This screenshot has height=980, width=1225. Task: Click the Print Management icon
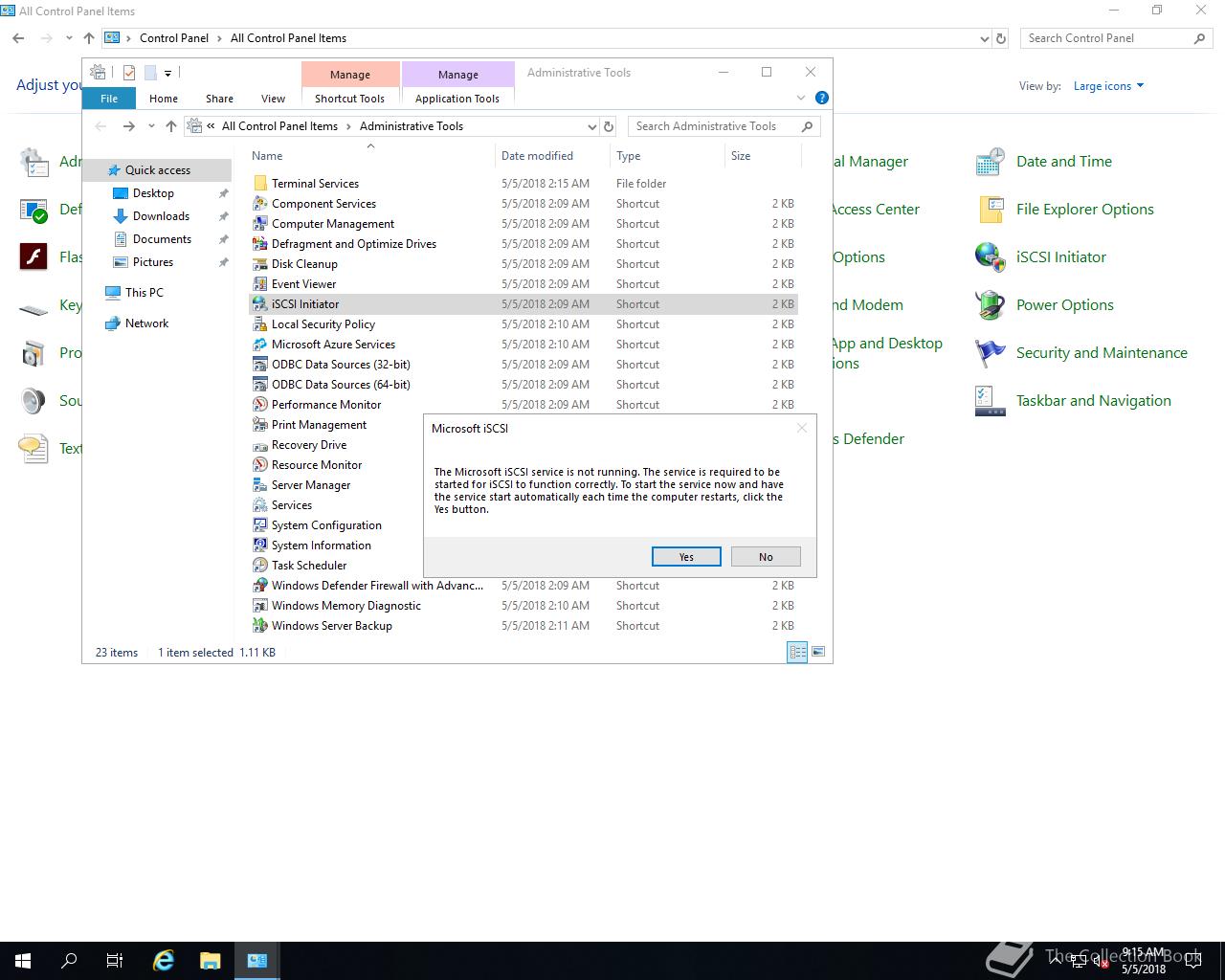259,425
